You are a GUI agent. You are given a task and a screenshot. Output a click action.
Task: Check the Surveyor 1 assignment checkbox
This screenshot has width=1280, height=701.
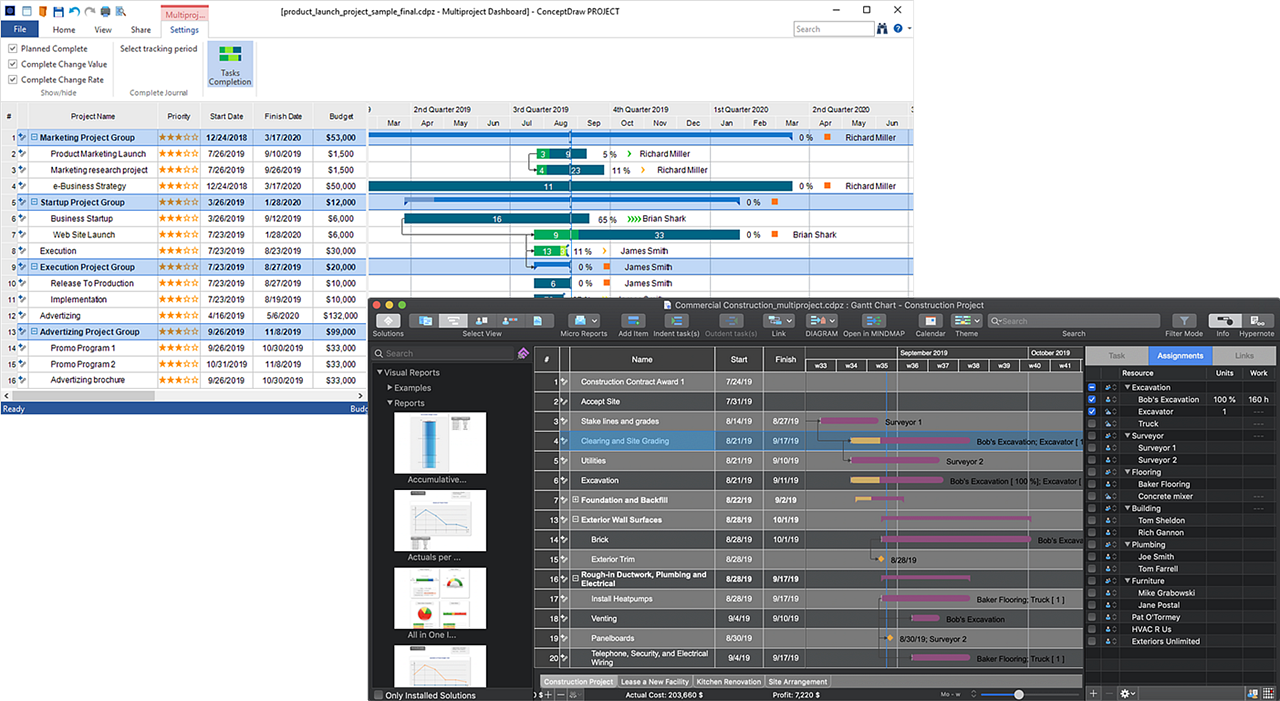1092,448
